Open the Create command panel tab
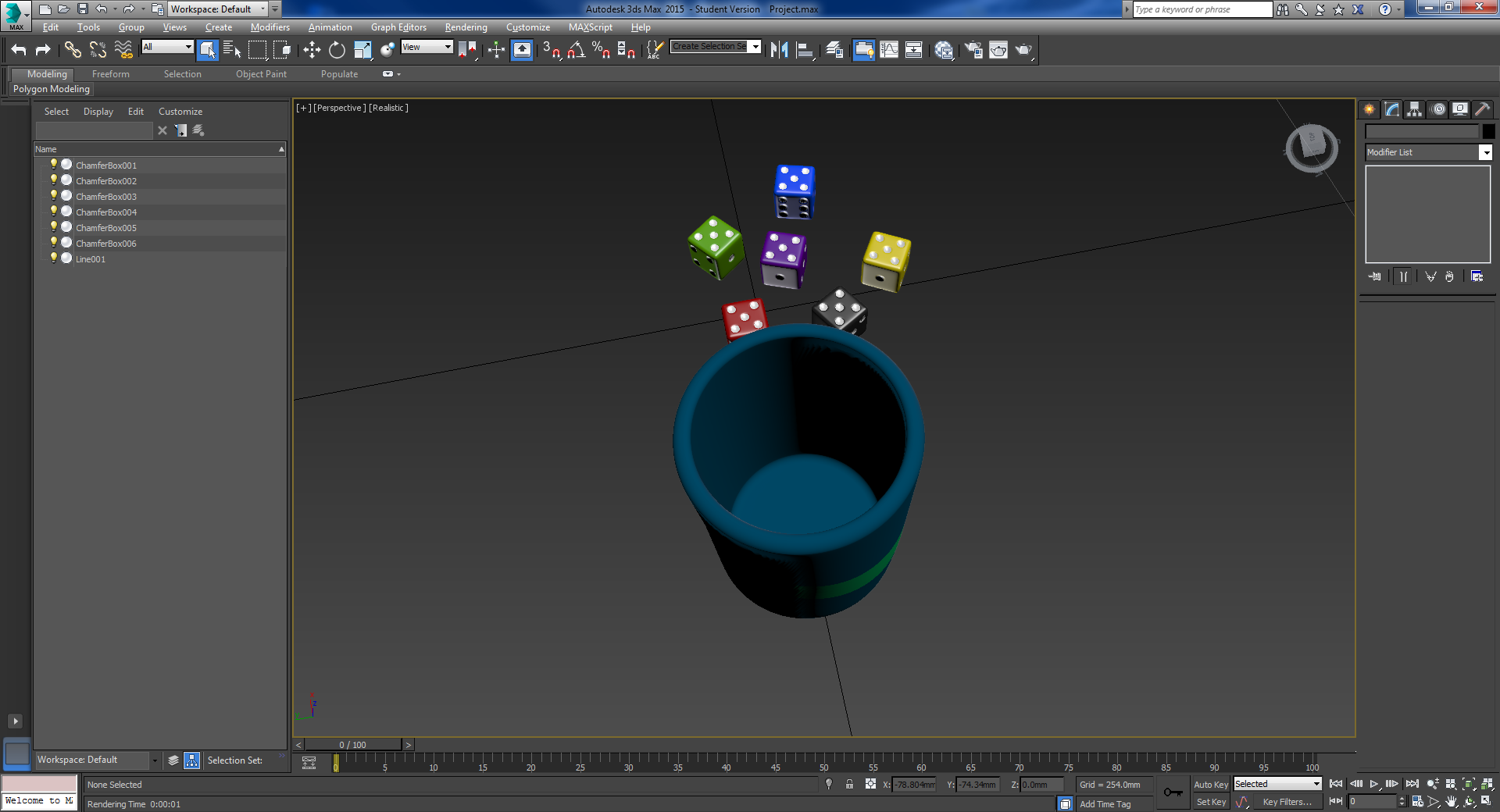This screenshot has height=812, width=1500. [x=1369, y=109]
